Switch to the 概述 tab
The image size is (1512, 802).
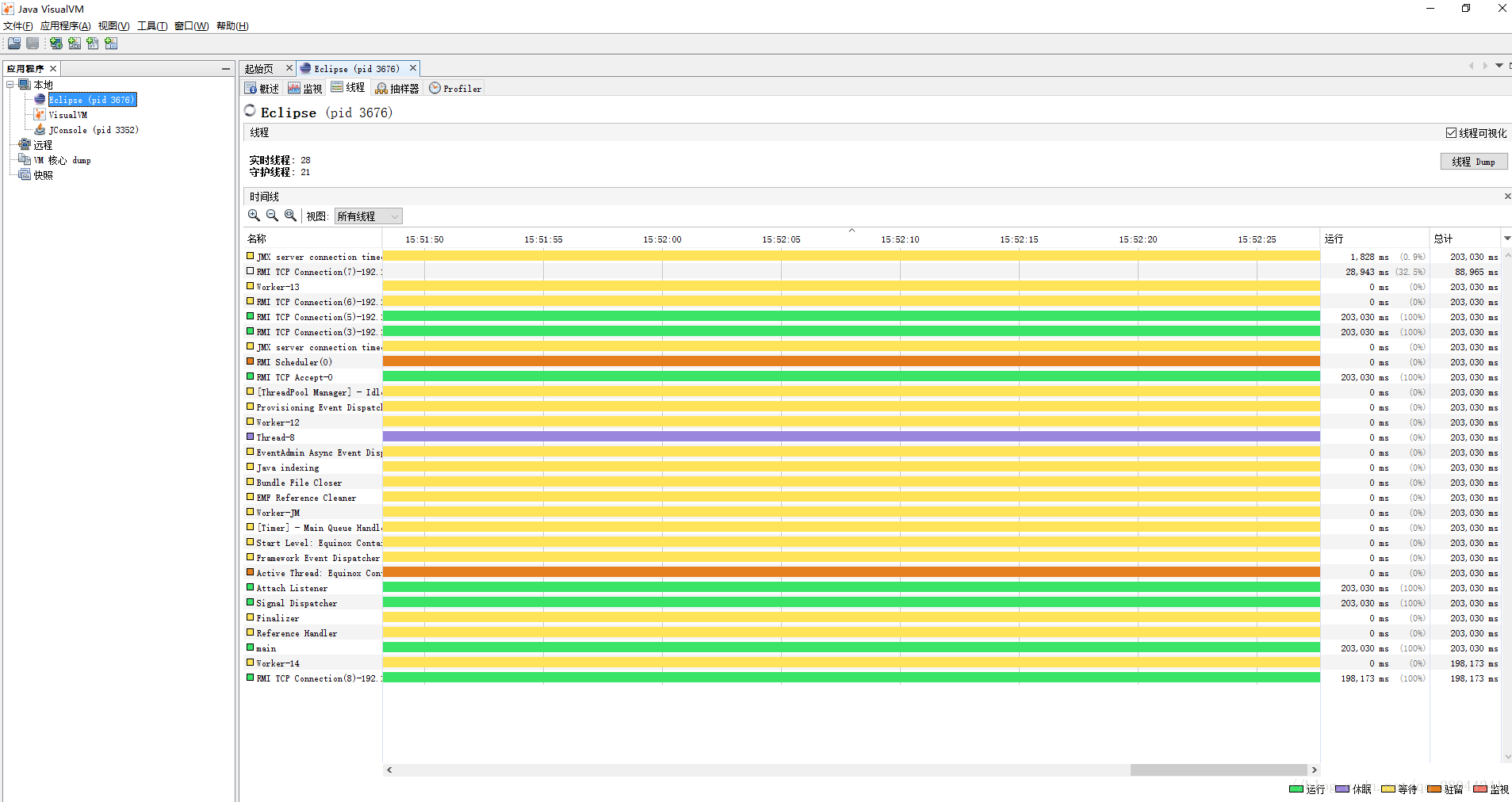coord(262,89)
